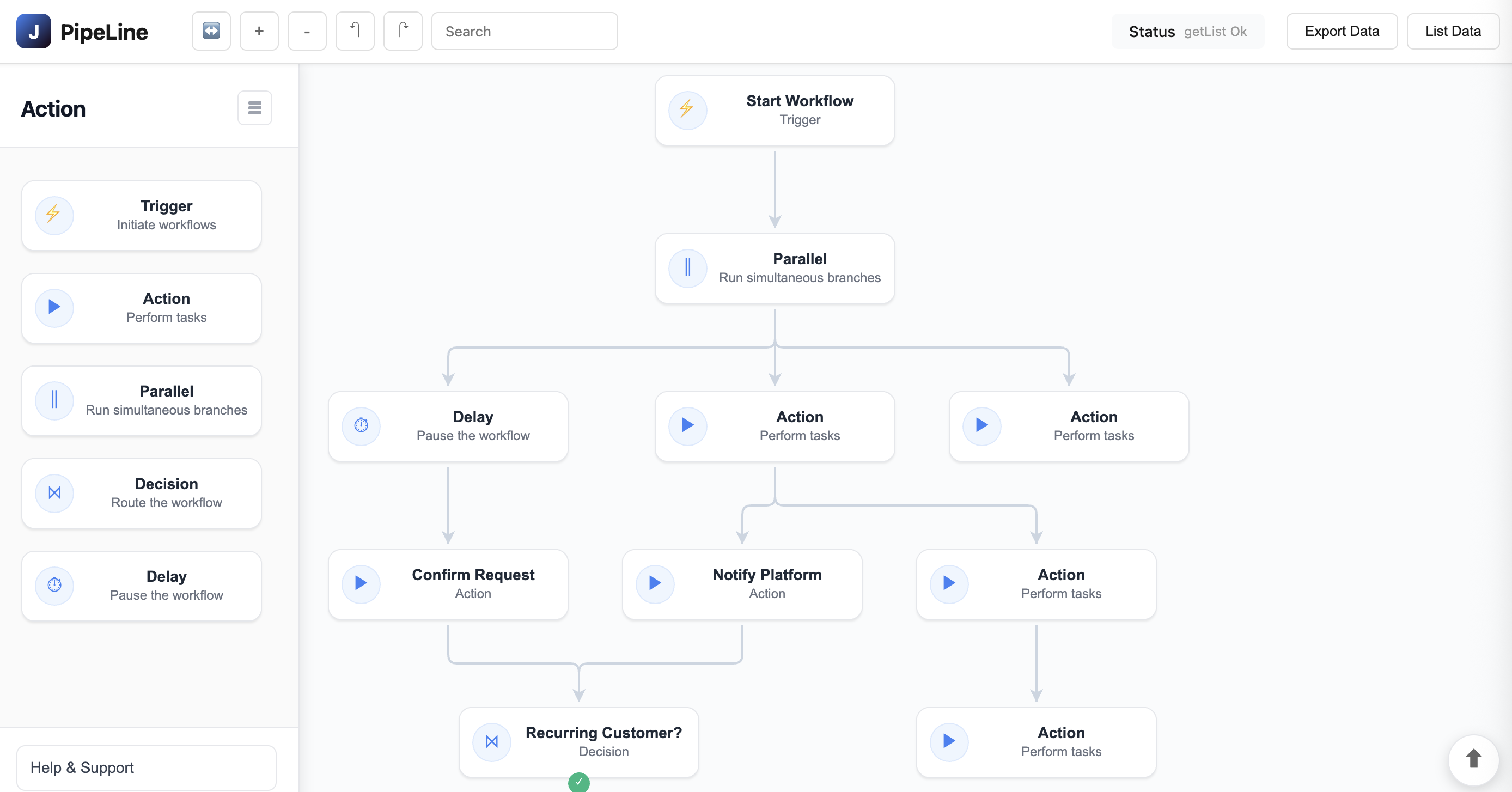
Task: Click the undo arrow icon
Action: [355, 31]
